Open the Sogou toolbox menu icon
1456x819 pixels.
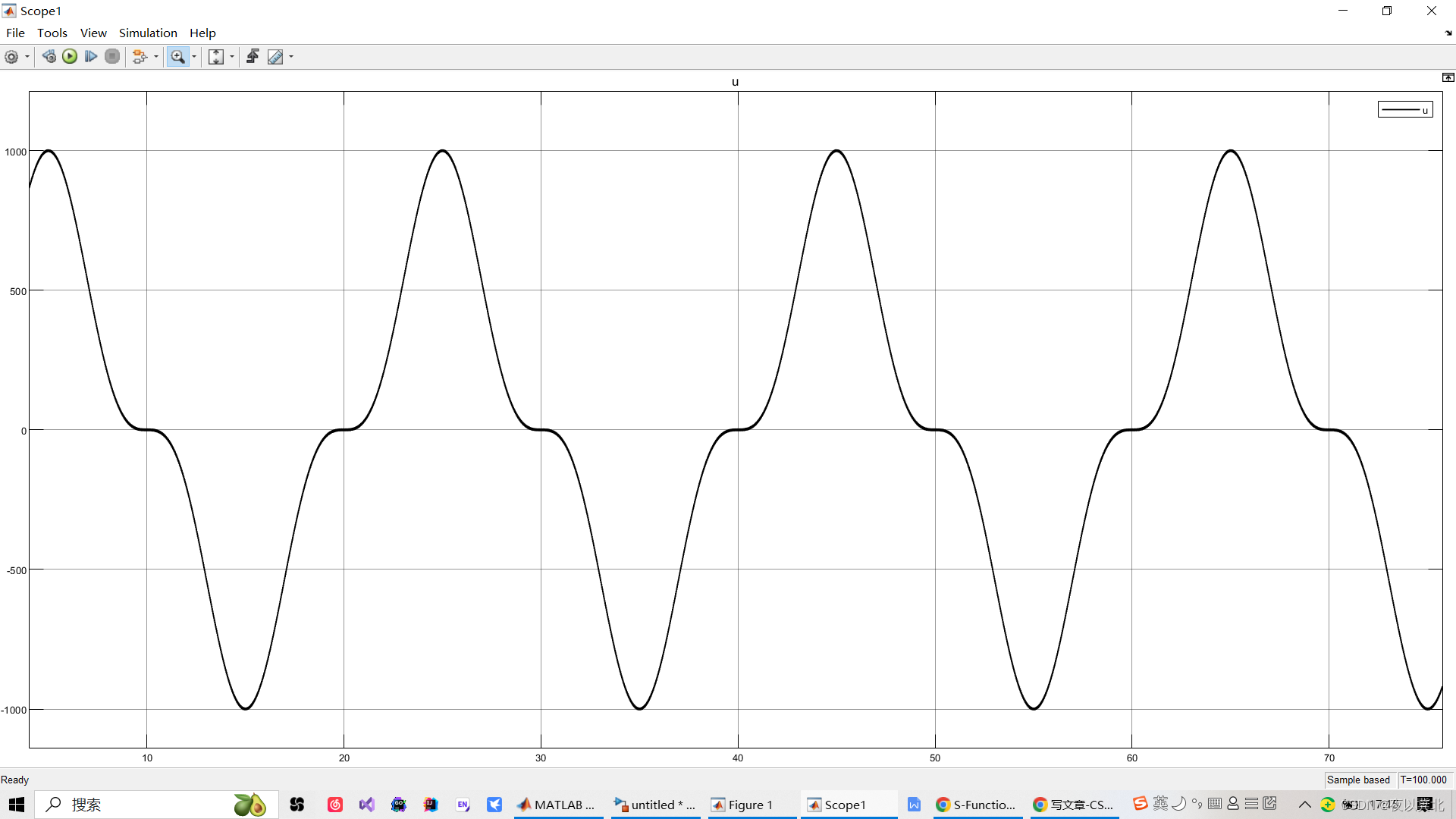click(x=1251, y=803)
